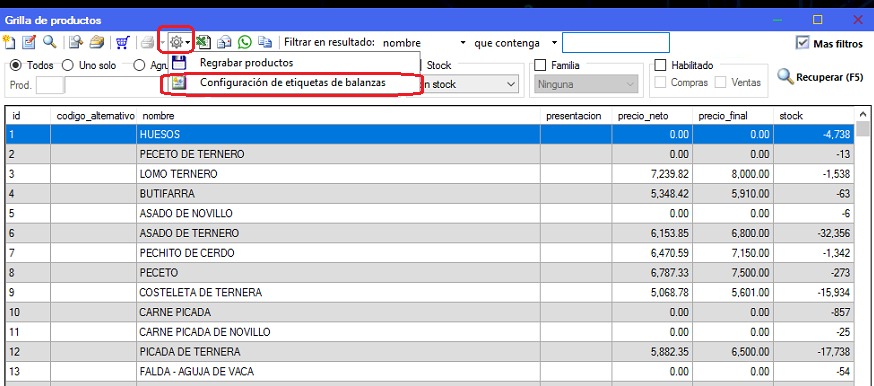Share via the WhatsApp icon

tap(245, 42)
